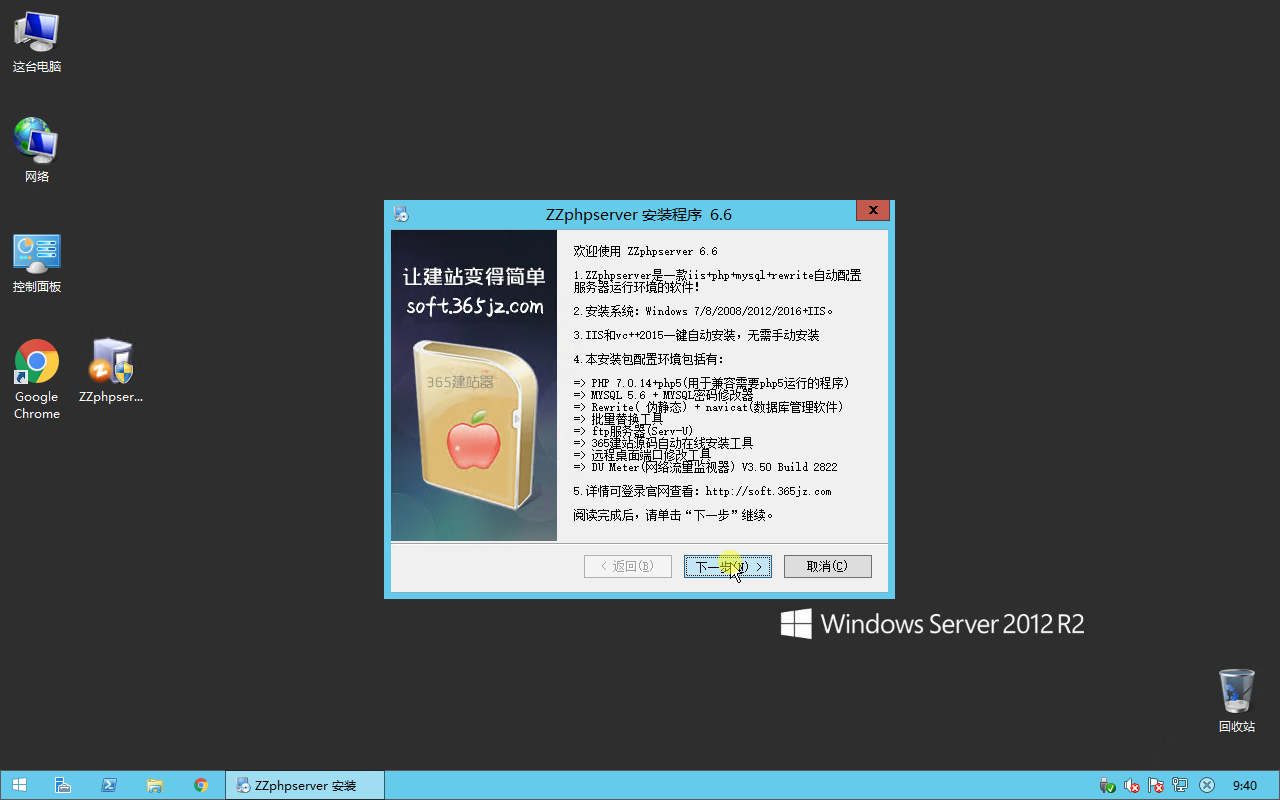Launch PowerShell from the taskbar
This screenshot has width=1280, height=800.
click(x=109, y=785)
